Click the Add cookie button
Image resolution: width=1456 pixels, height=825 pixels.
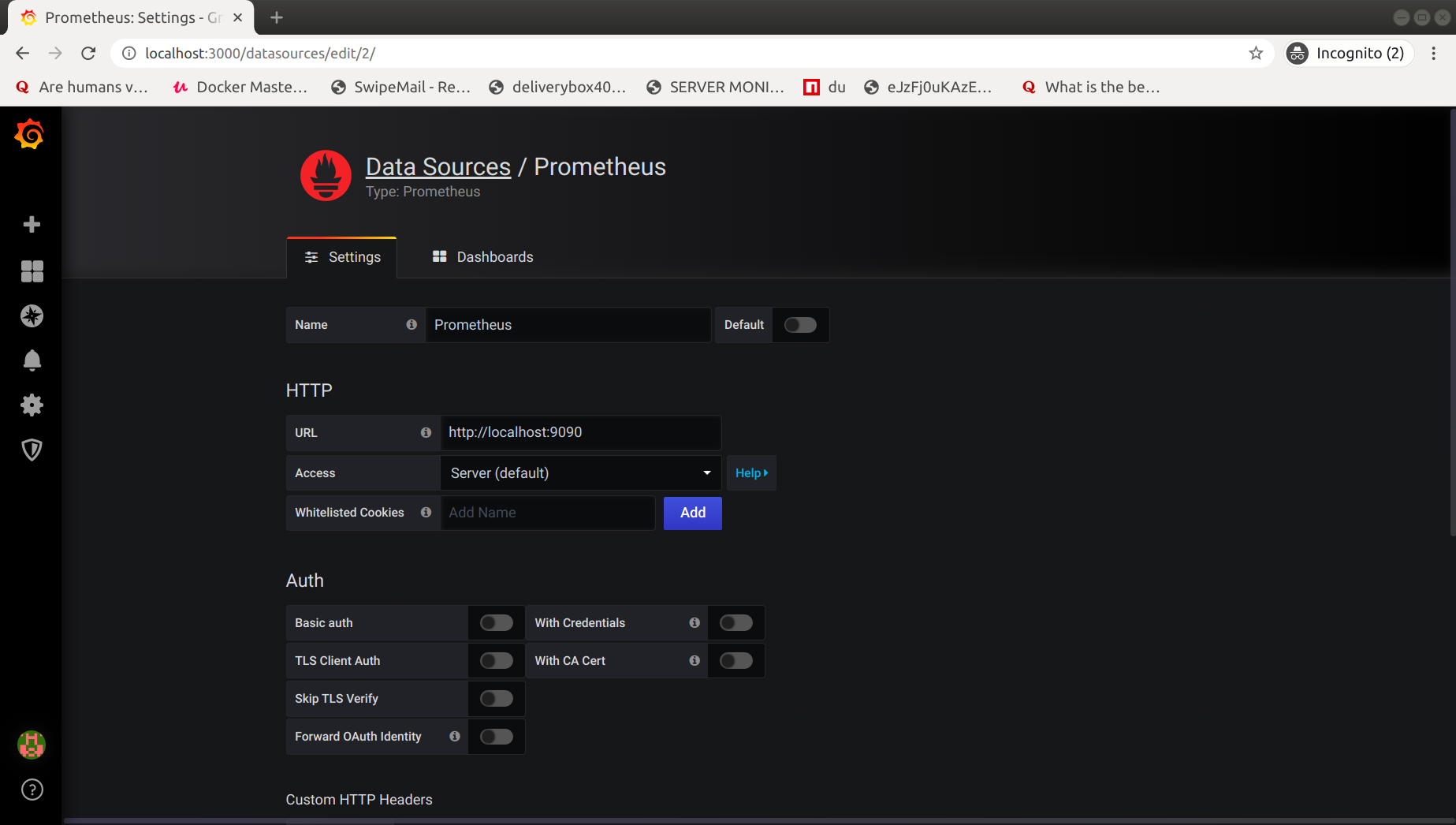point(693,513)
